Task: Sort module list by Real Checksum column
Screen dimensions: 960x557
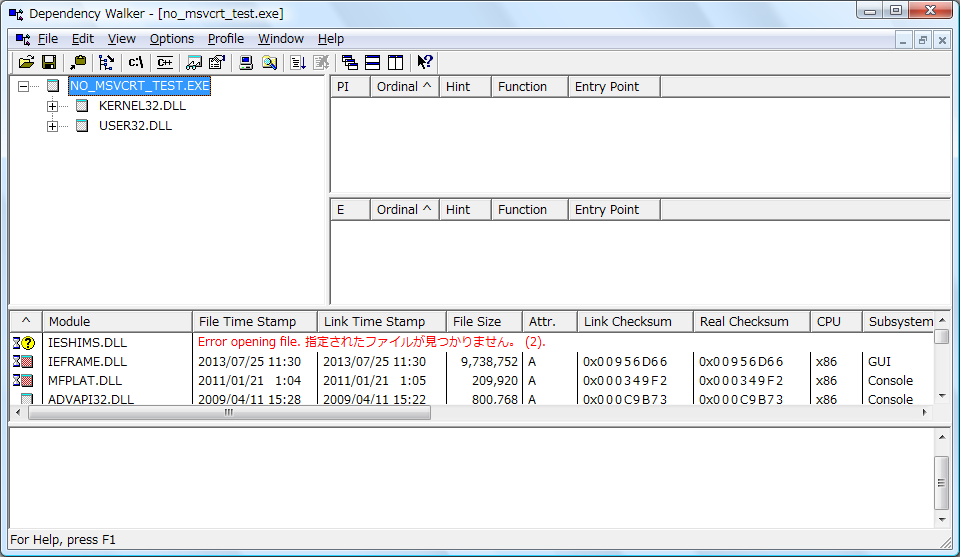Action: 751,322
